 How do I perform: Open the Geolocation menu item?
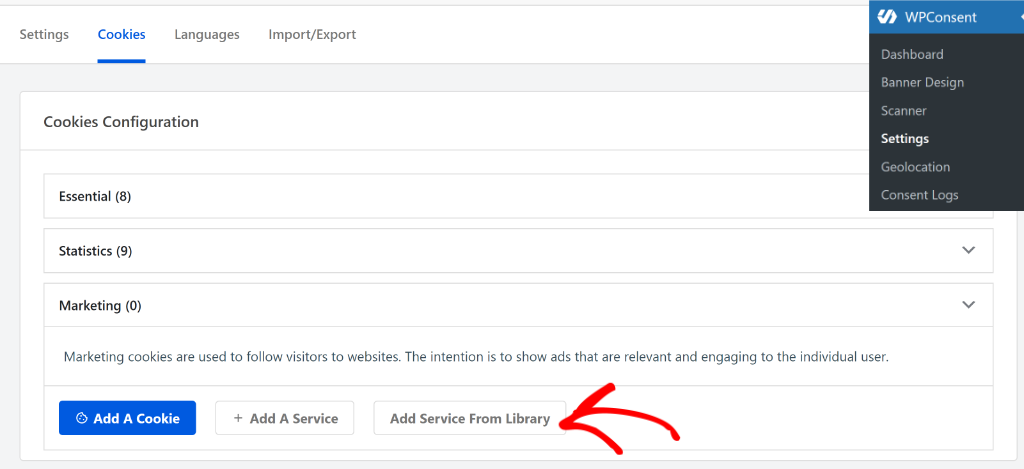(915, 167)
